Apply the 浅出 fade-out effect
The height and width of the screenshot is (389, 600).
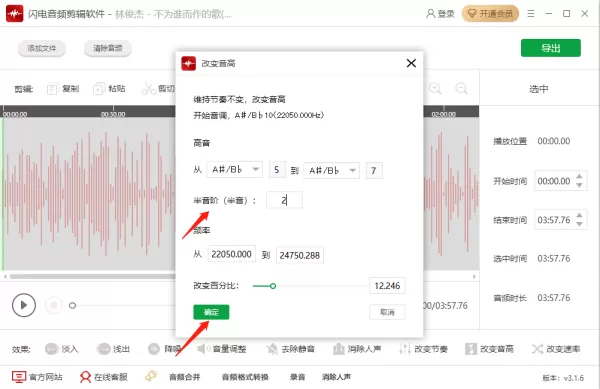tap(113, 349)
